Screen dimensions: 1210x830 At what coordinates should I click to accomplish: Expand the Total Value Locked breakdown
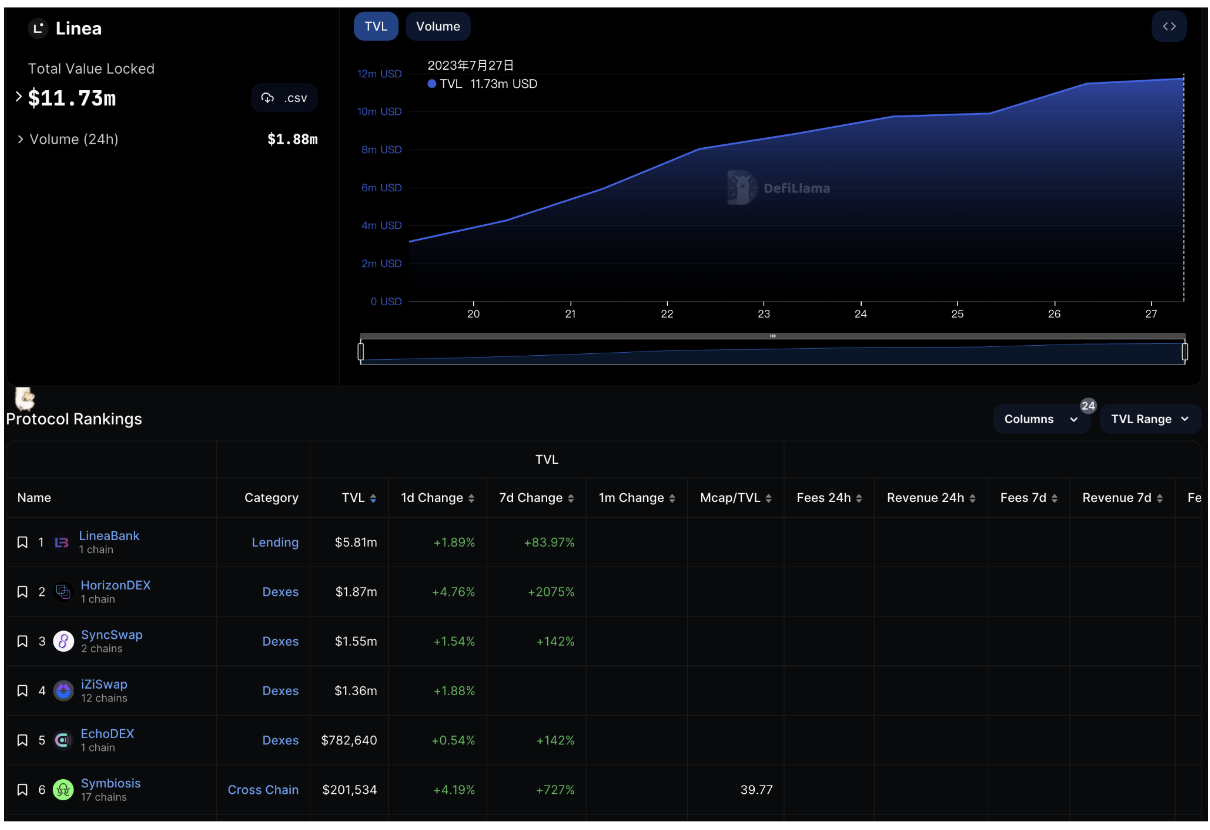point(19,97)
